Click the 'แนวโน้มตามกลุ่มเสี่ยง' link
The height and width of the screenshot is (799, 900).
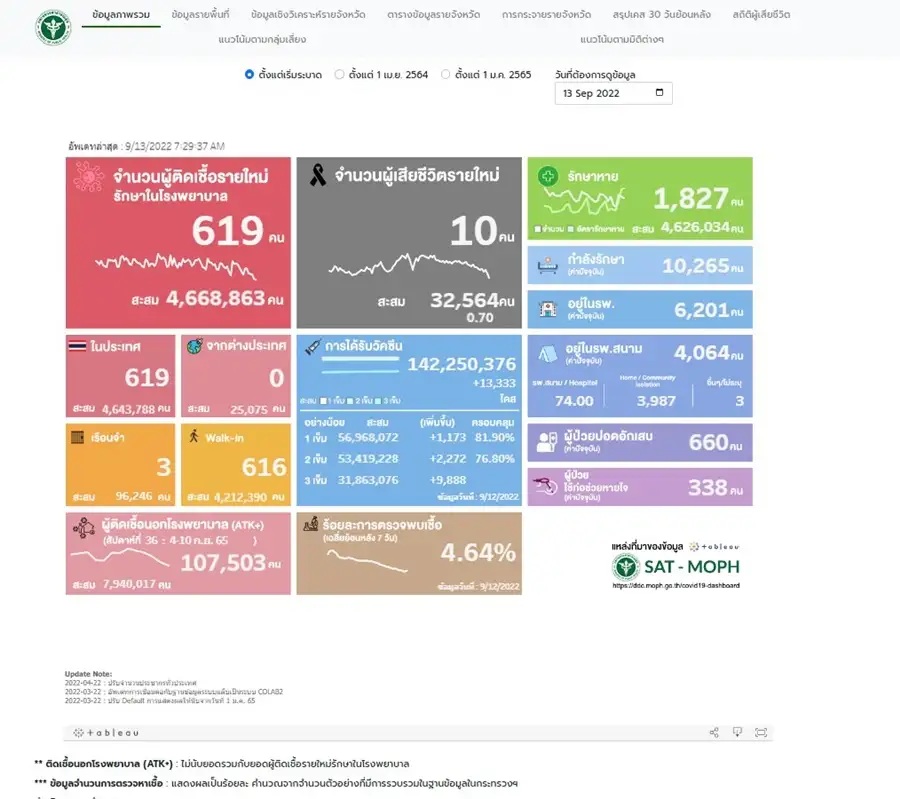(262, 39)
